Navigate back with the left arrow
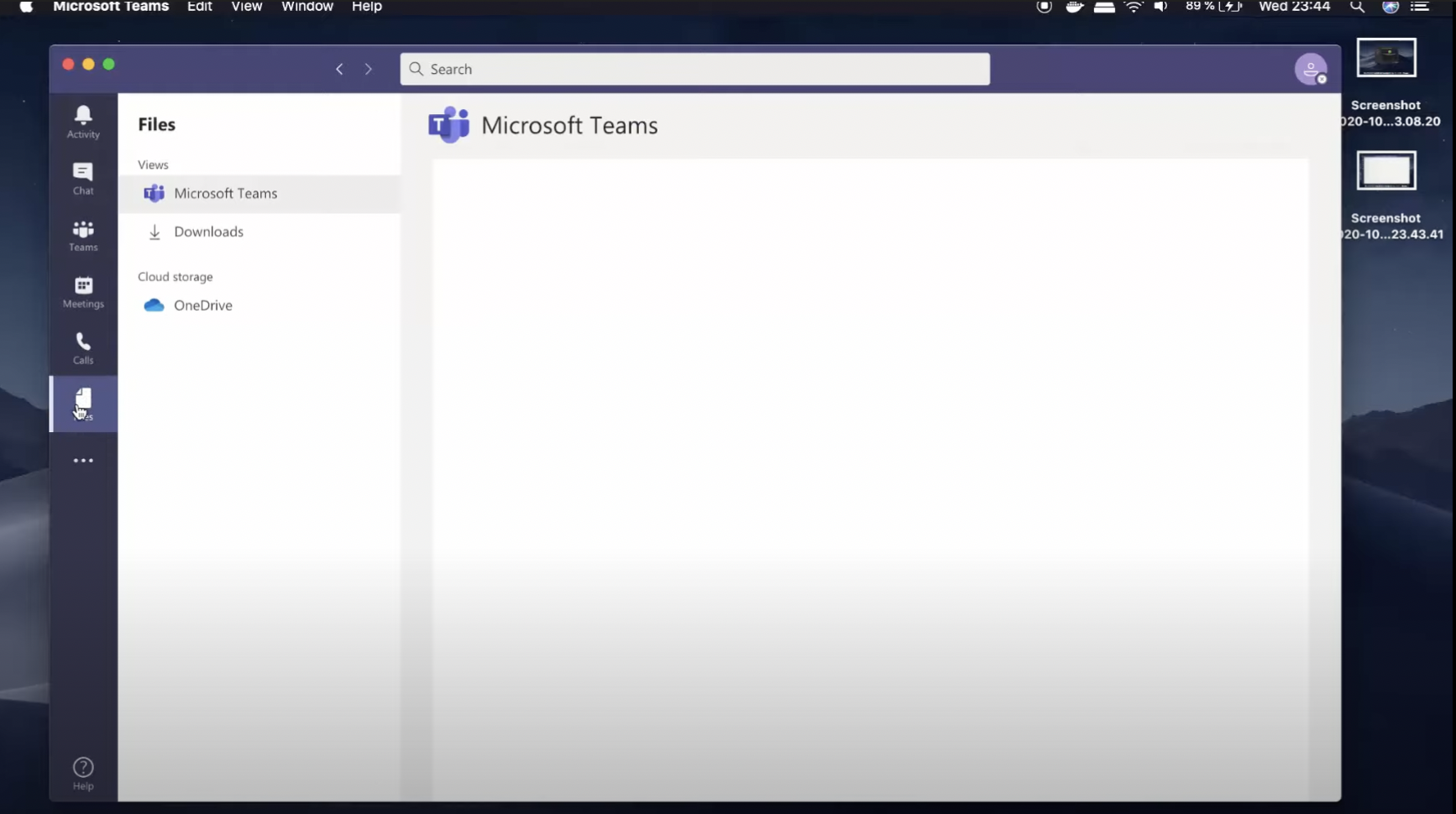 (x=339, y=69)
